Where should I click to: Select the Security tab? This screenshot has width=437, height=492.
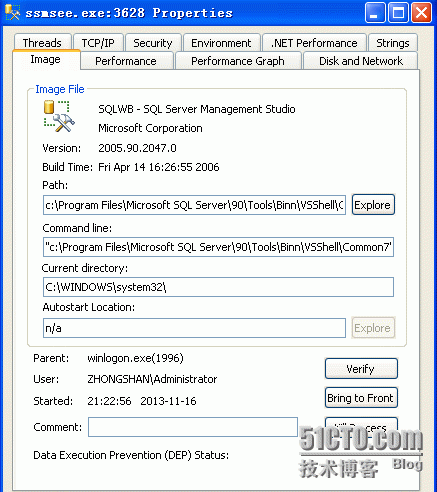[153, 43]
